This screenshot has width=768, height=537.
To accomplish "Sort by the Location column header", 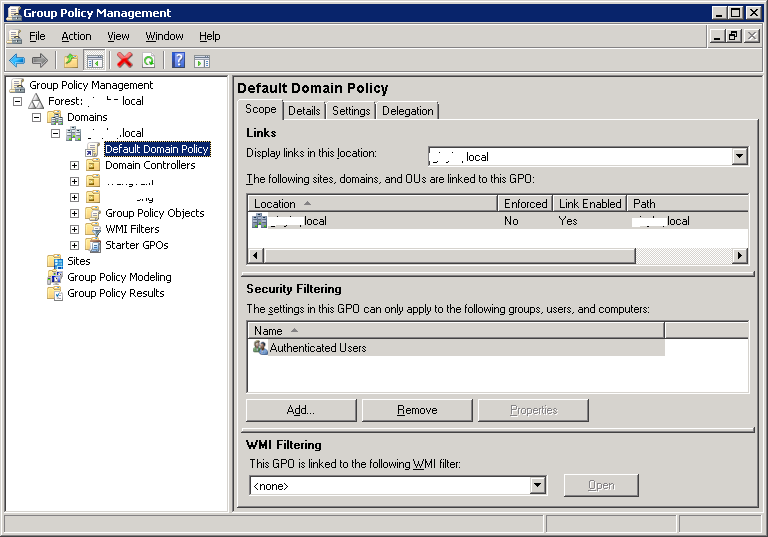I will (373, 203).
